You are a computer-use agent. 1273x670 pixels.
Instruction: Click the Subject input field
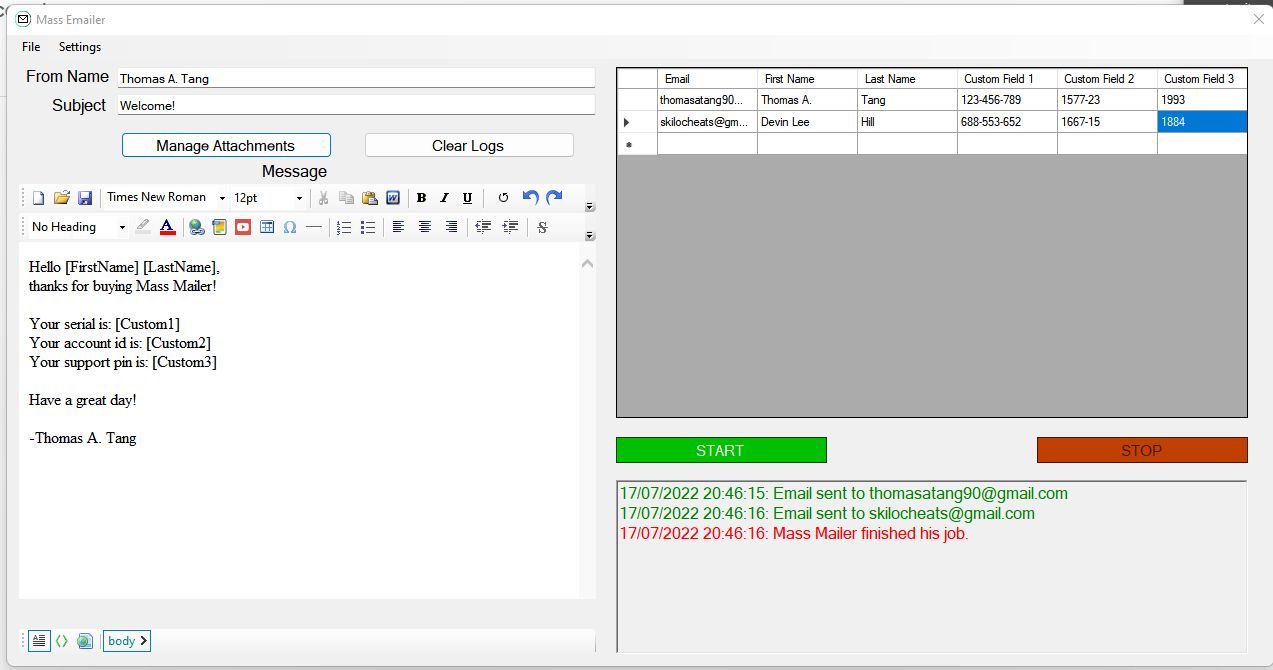(356, 105)
